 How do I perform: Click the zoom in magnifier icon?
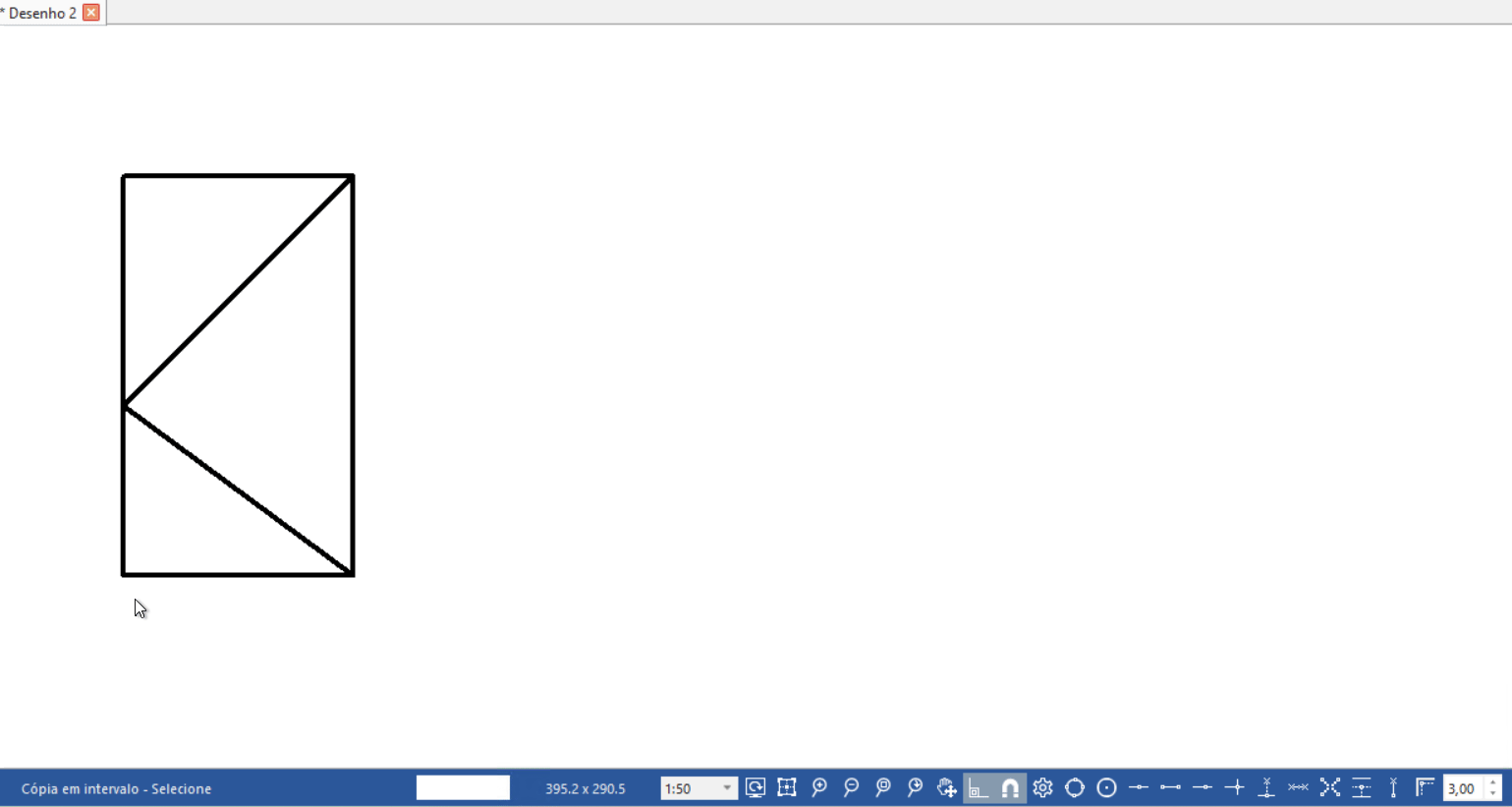[819, 787]
